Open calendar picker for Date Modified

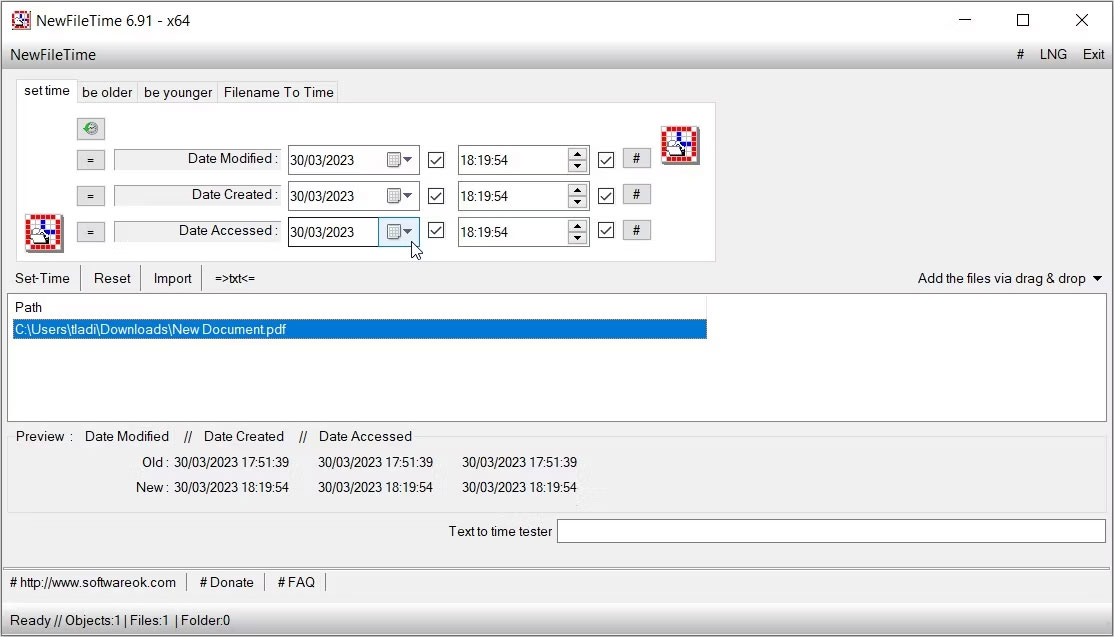click(399, 160)
